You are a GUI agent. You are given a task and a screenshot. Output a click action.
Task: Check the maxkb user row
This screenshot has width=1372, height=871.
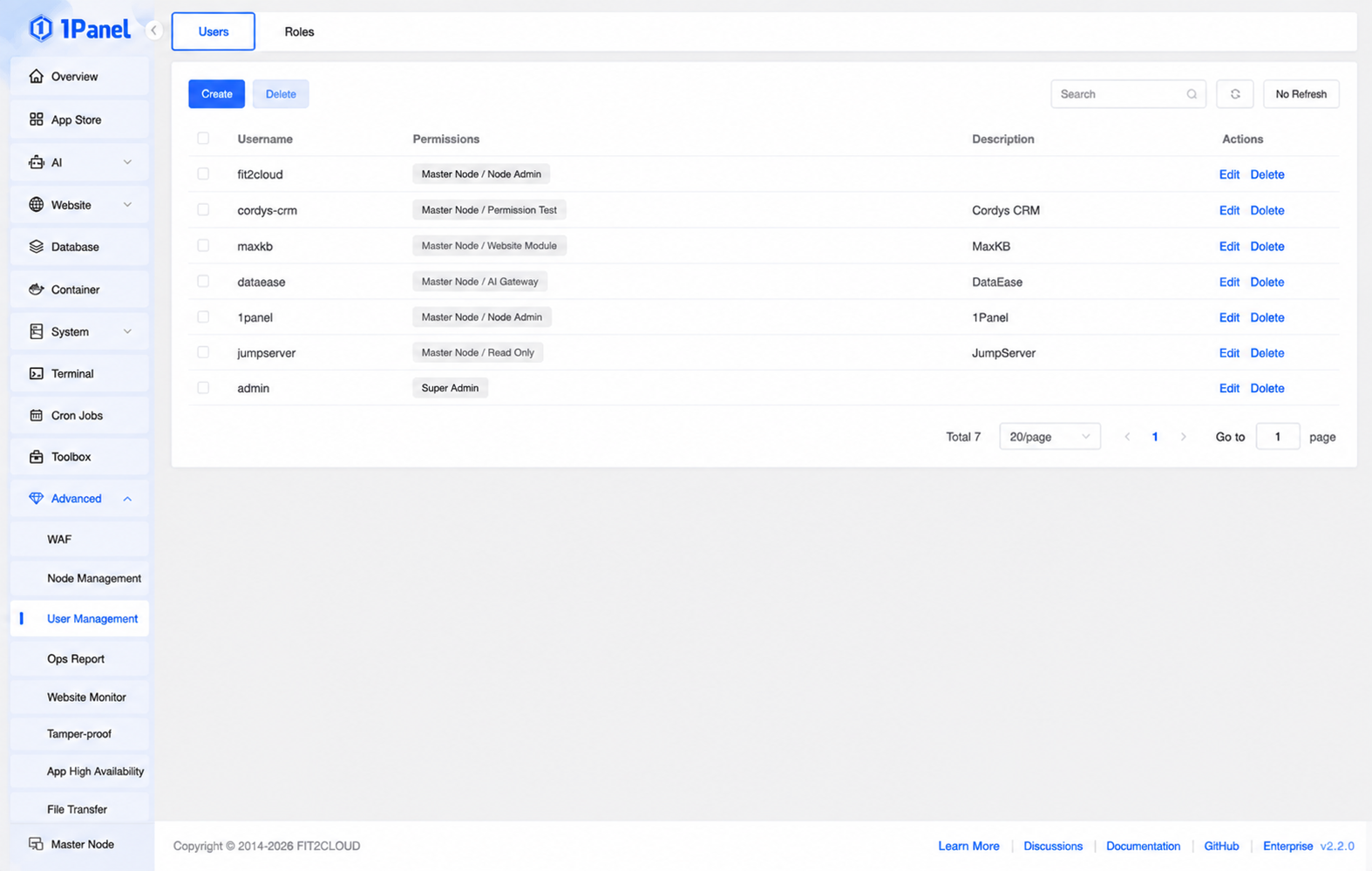(203, 246)
